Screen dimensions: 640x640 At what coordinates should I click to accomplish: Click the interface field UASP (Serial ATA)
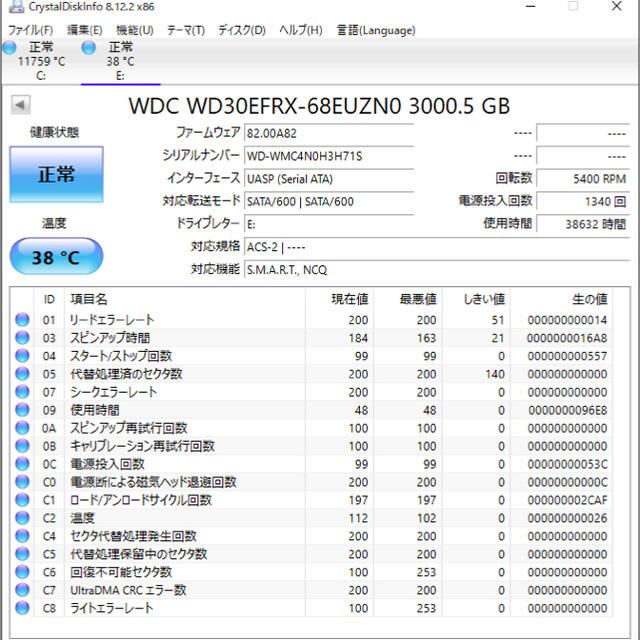tap(329, 179)
